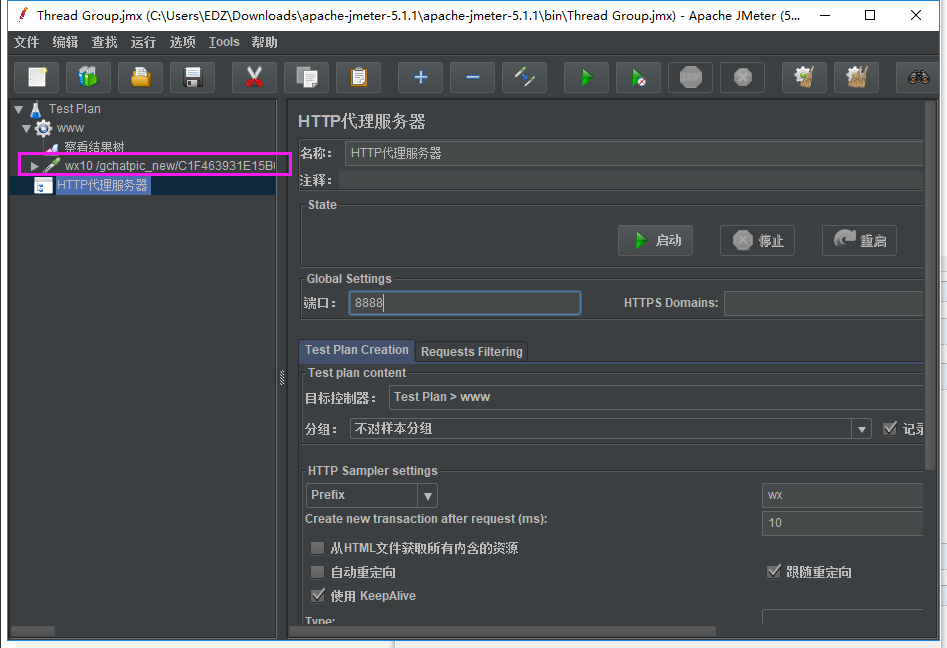The image size is (947, 648).
Task: Open the 文件 menu
Action: (27, 42)
